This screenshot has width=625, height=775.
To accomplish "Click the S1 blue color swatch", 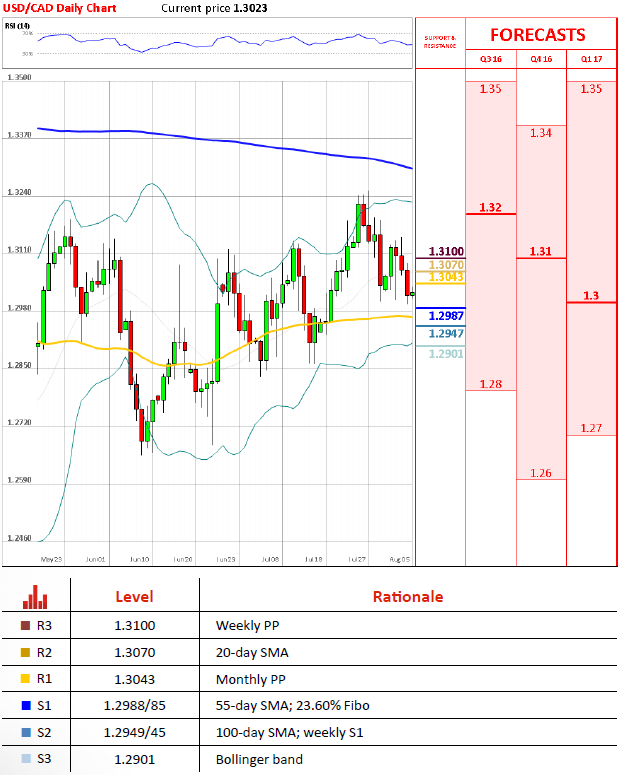I will coord(26,705).
